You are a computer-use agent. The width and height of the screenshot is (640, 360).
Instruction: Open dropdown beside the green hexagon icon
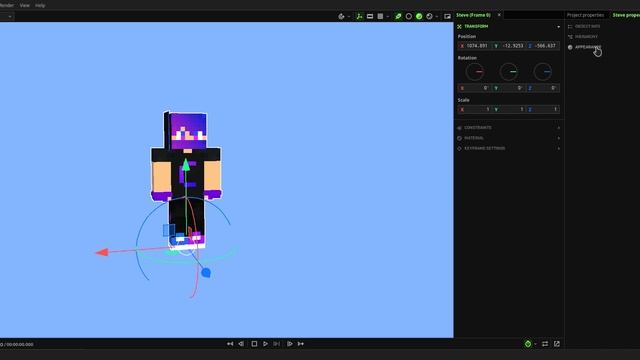(535, 344)
